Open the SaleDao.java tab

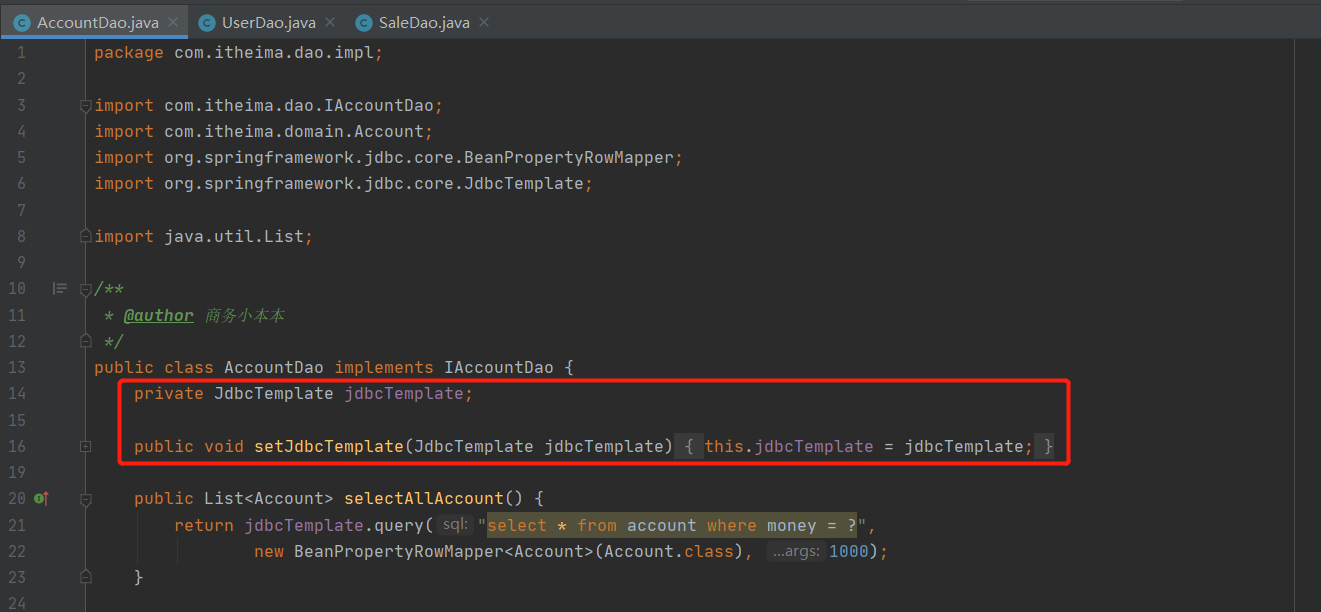click(425, 21)
